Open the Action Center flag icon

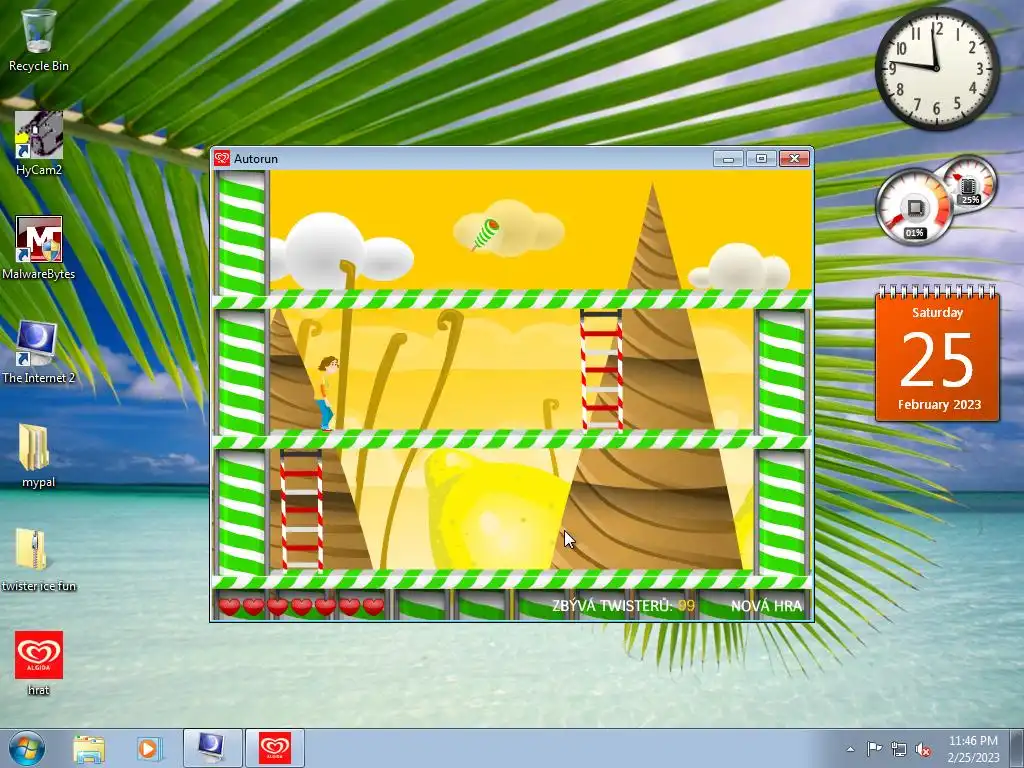[874, 749]
